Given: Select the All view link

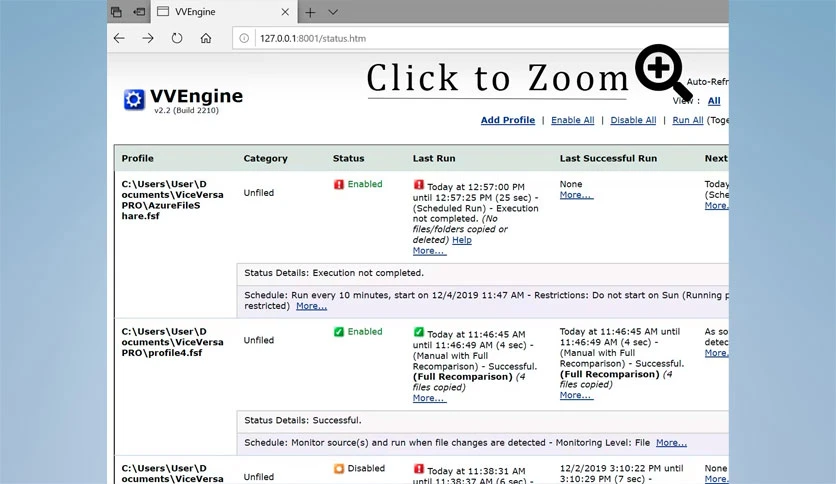Looking at the screenshot, I should (x=714, y=101).
